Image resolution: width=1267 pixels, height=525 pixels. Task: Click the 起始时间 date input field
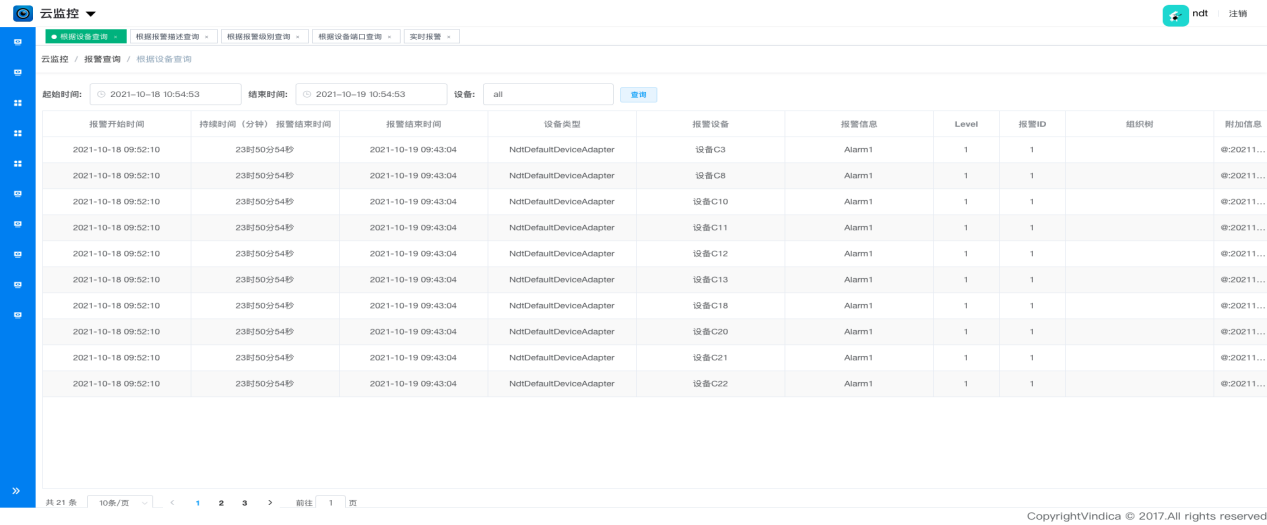pyautogui.click(x=163, y=94)
